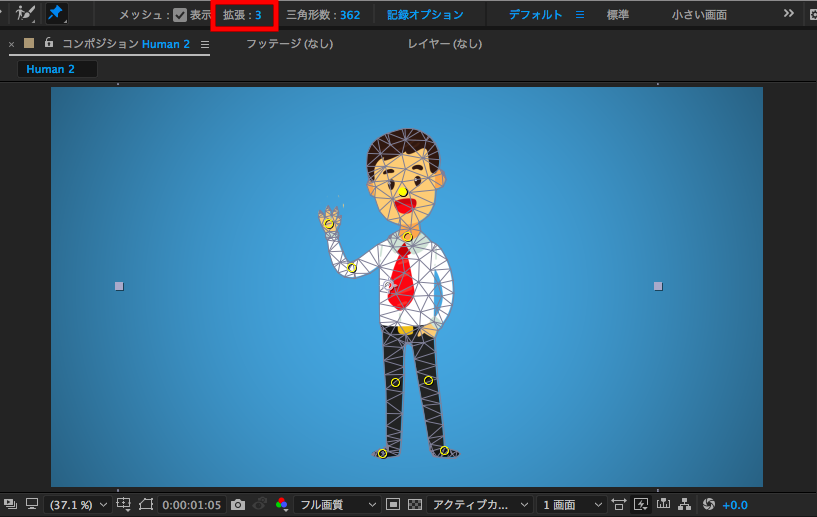Select the puppet pin on the elbow

click(352, 268)
